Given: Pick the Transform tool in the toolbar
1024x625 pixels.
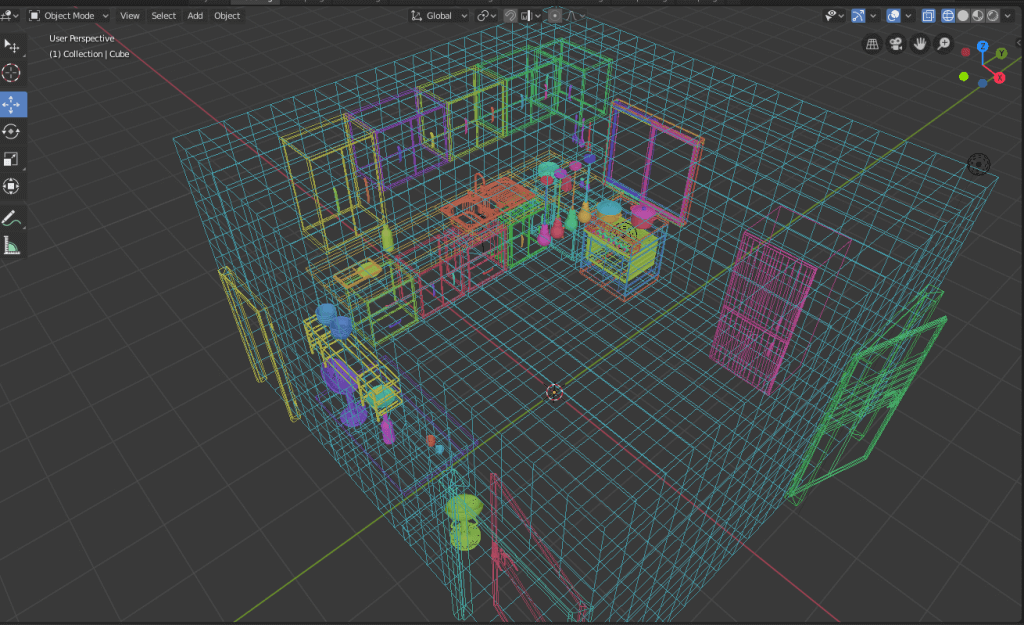Looking at the screenshot, I should click(x=12, y=186).
